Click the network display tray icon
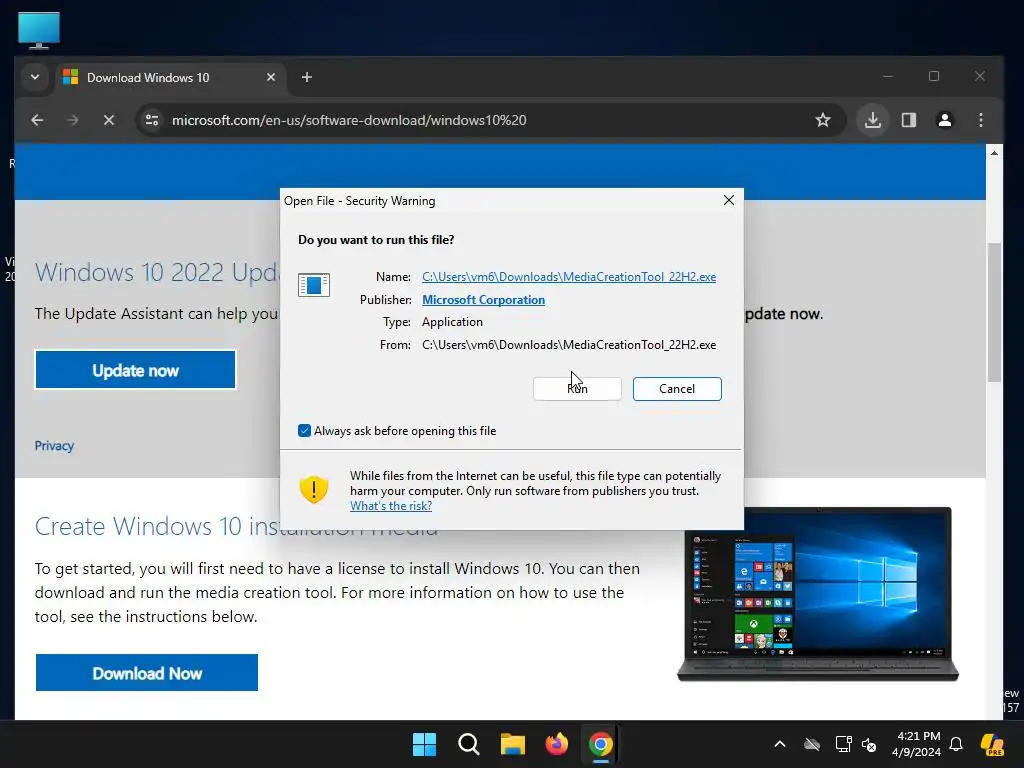The width and height of the screenshot is (1024, 768). click(x=843, y=744)
